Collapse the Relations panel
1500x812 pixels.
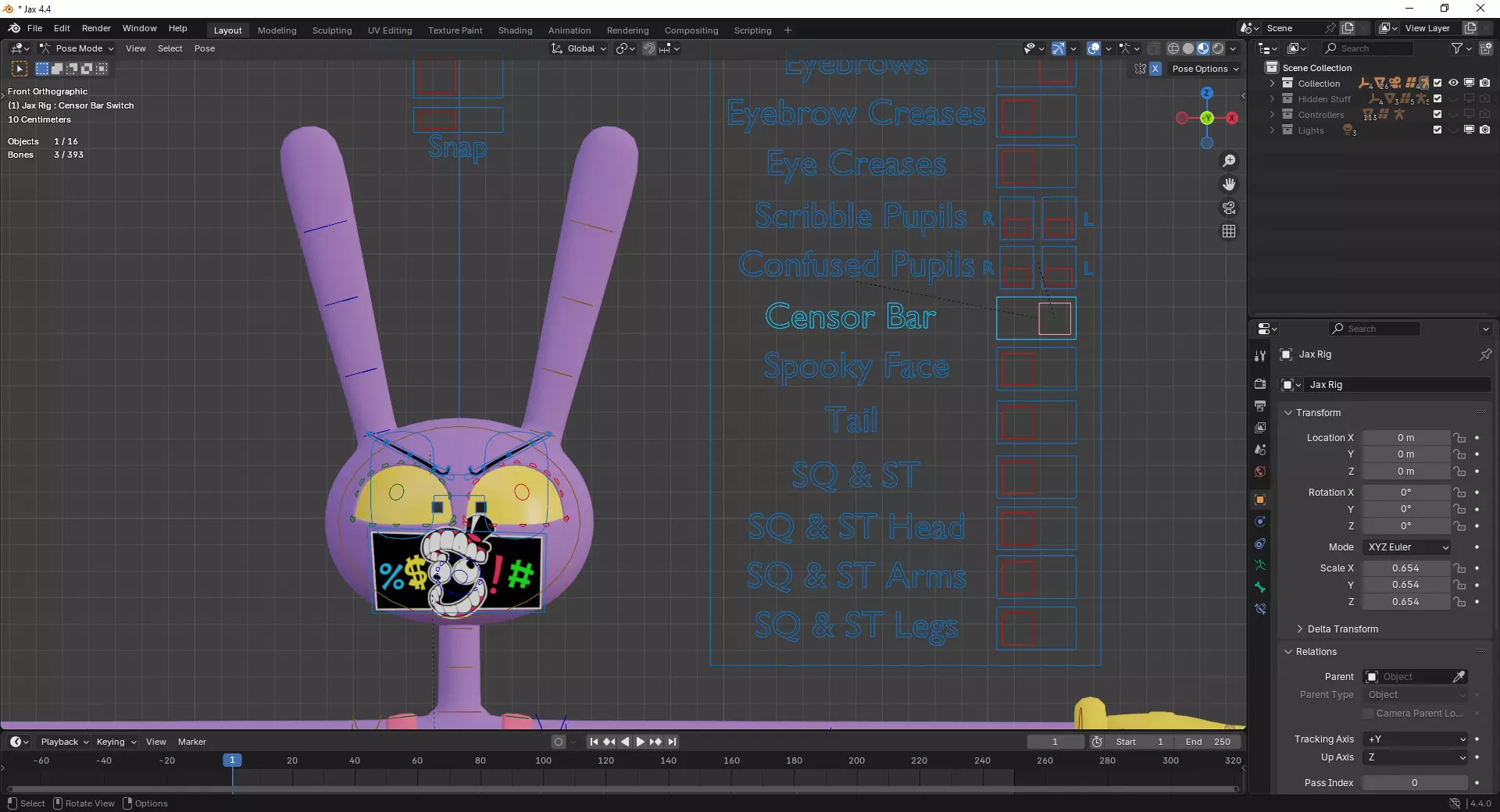coord(1288,652)
